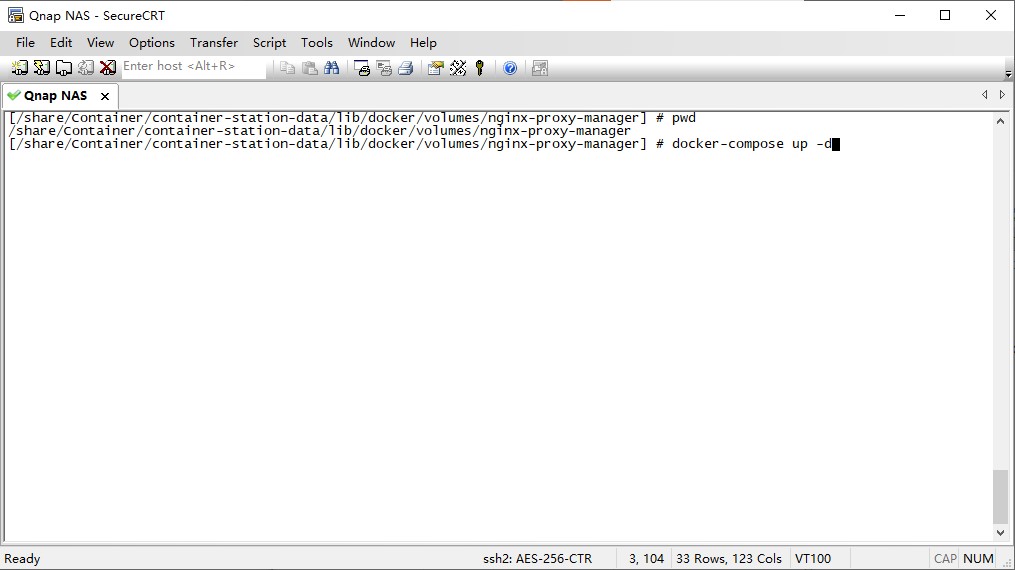The image size is (1015, 570).
Task: Click the terminal scrollbar up arrow
Action: [1000, 121]
